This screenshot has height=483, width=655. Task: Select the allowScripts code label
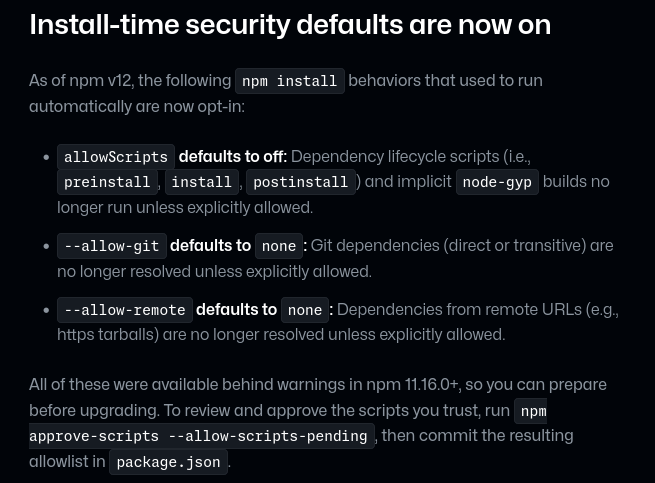pos(116,157)
